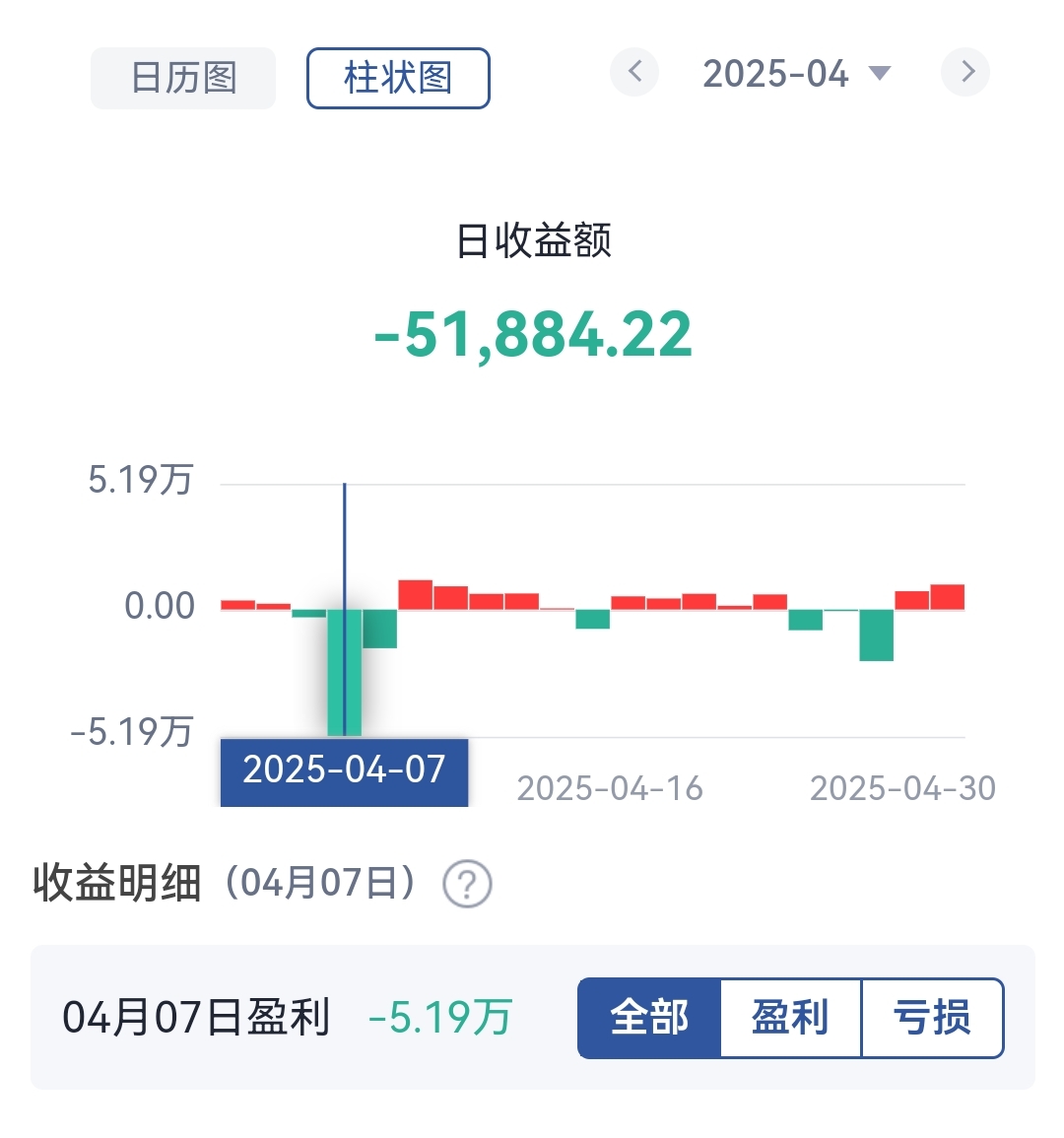Click the 日收益额 chart title
This screenshot has height=1138, width=1064.
[x=533, y=240]
